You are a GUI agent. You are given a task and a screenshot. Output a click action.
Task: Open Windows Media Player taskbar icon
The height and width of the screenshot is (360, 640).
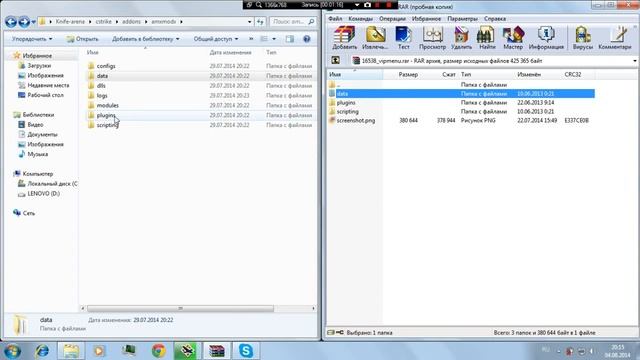click(99, 351)
